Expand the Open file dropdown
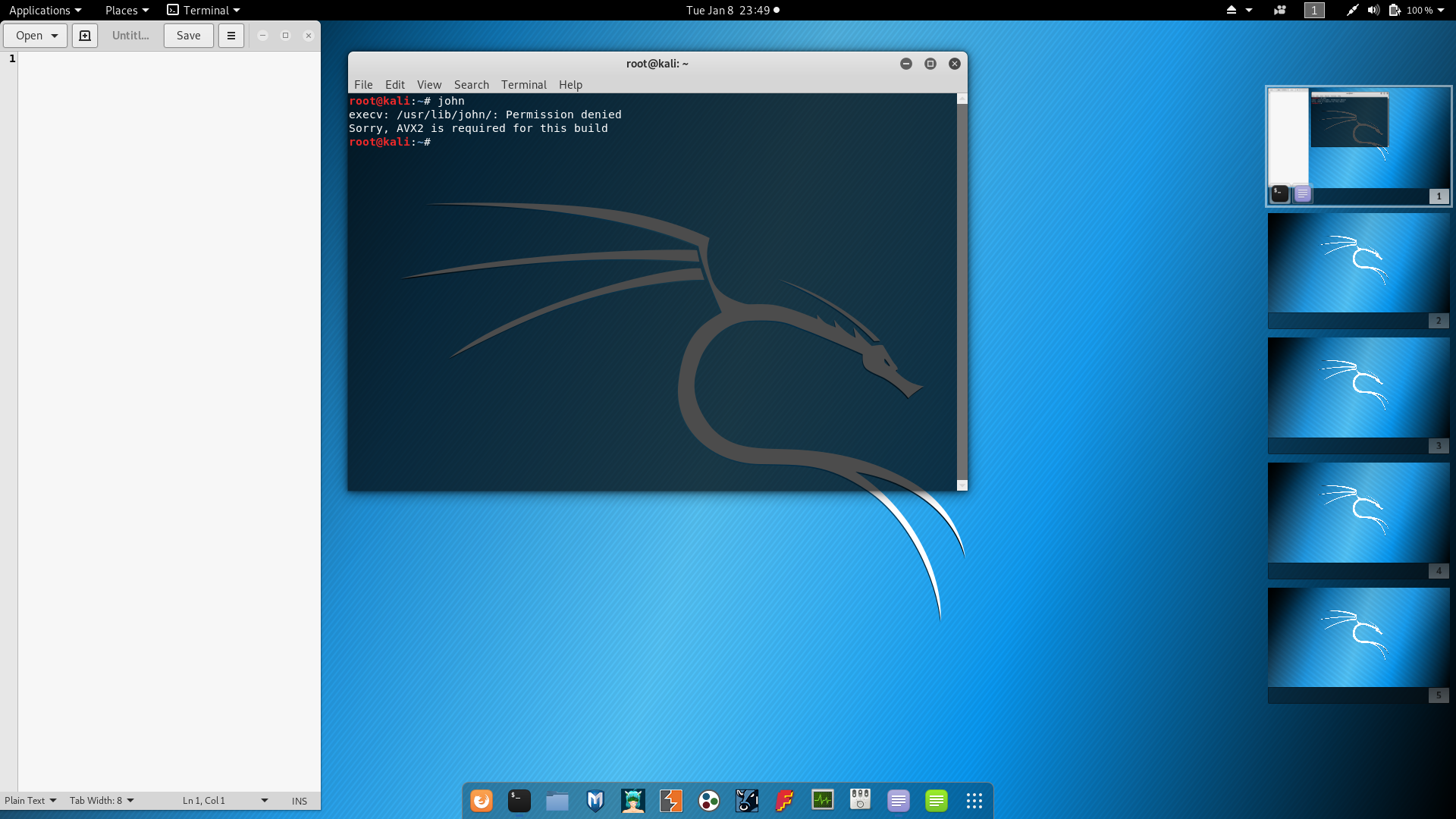Screen dimensions: 1456x819 click(x=36, y=36)
